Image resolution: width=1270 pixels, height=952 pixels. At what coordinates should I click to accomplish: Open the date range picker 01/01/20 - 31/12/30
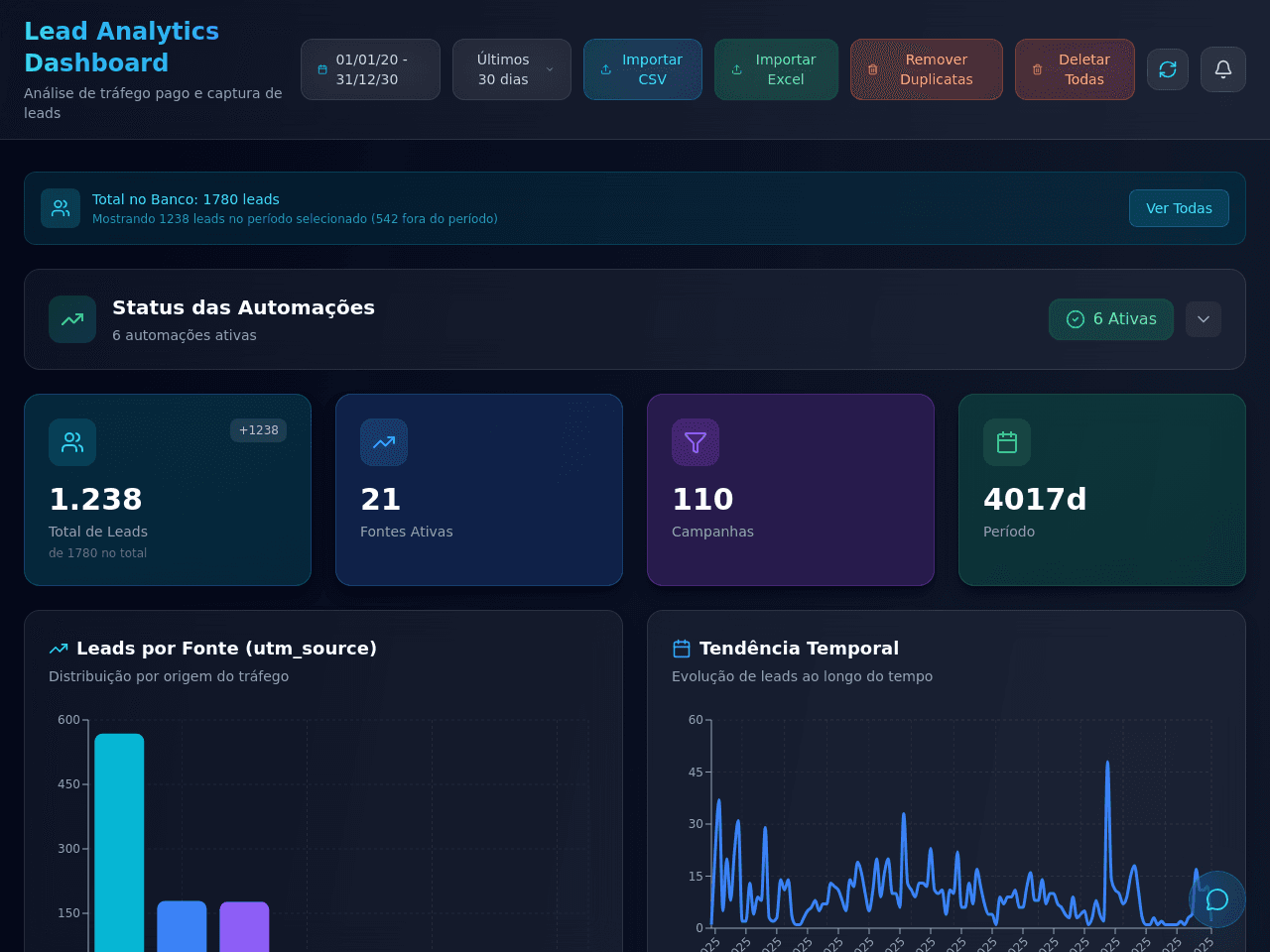click(x=370, y=69)
